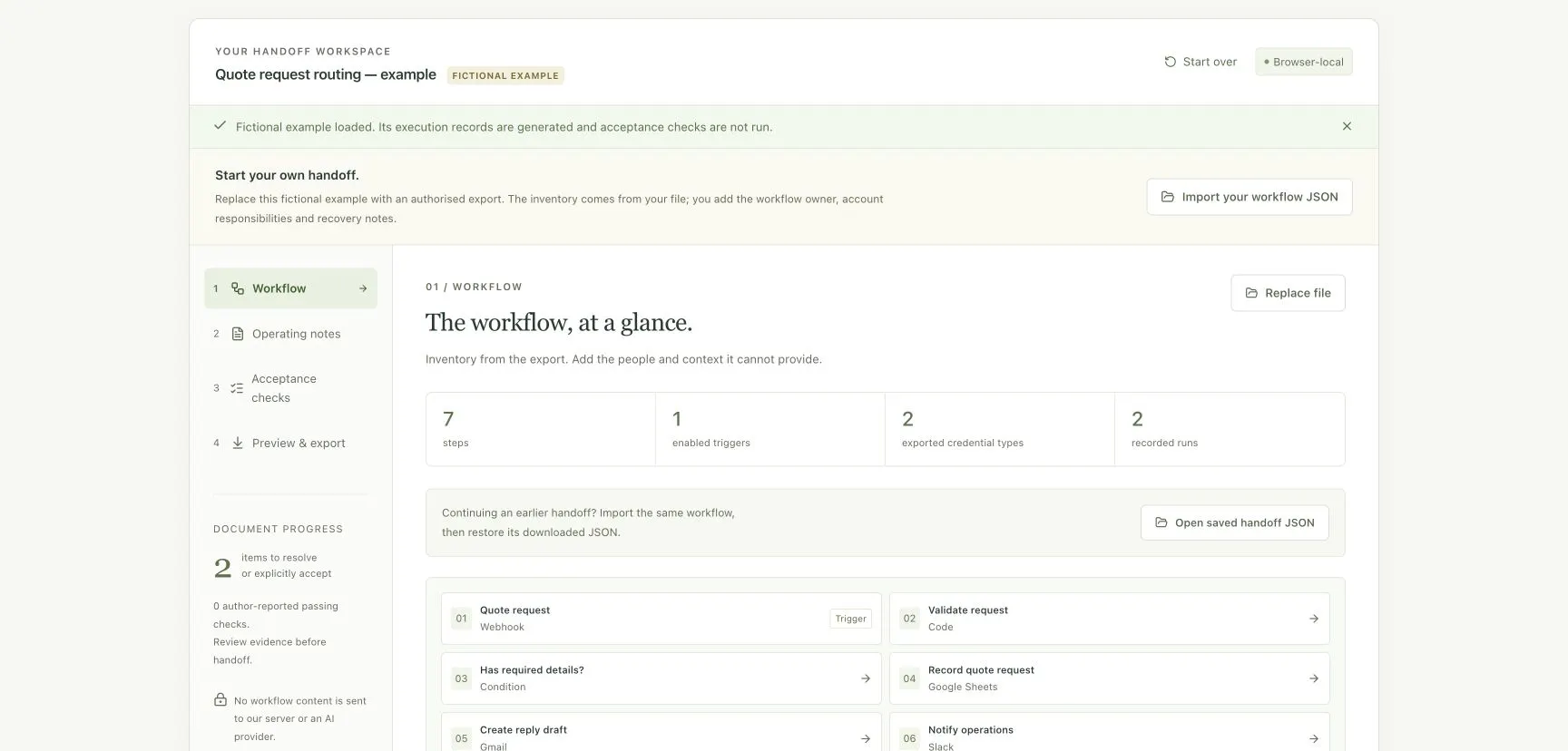
Task: Click the Trigger badge on Quote request
Action: [x=850, y=619]
